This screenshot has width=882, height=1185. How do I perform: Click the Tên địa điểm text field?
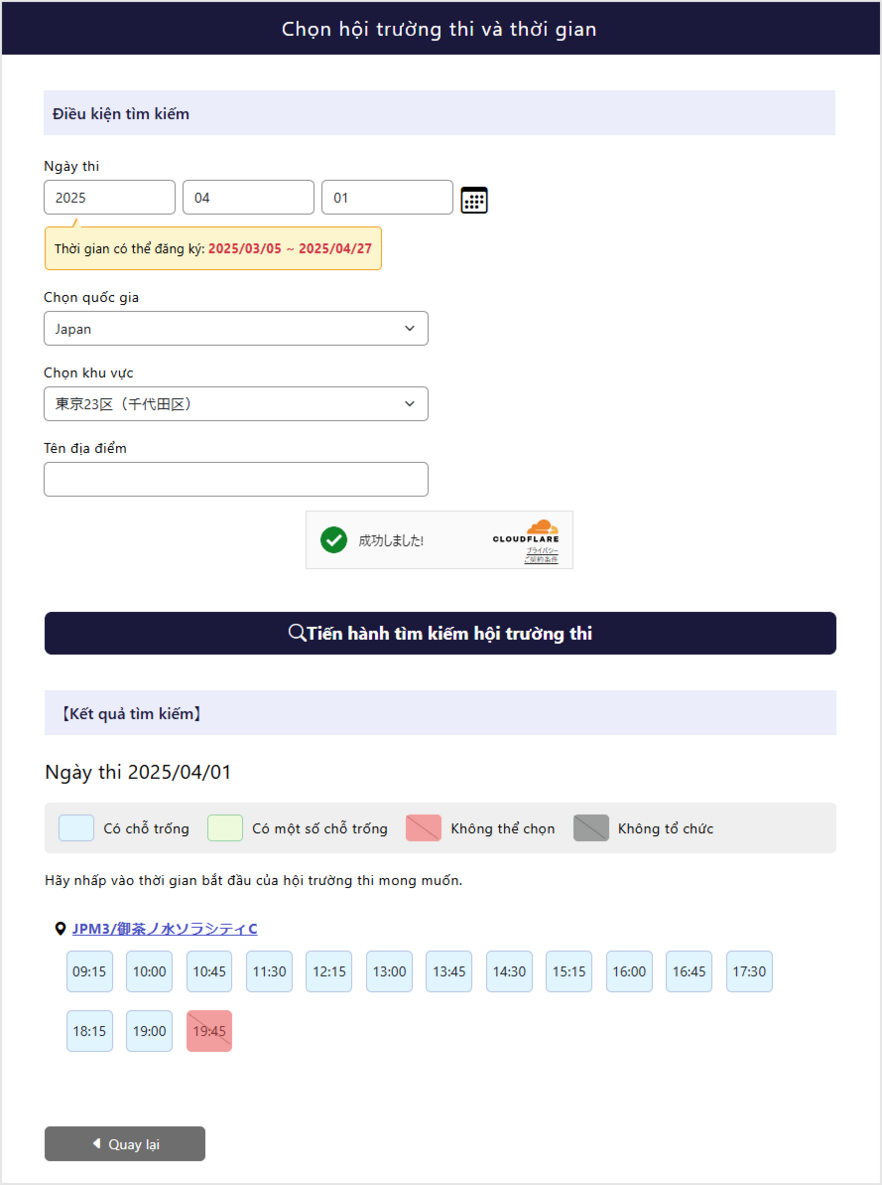(236, 480)
